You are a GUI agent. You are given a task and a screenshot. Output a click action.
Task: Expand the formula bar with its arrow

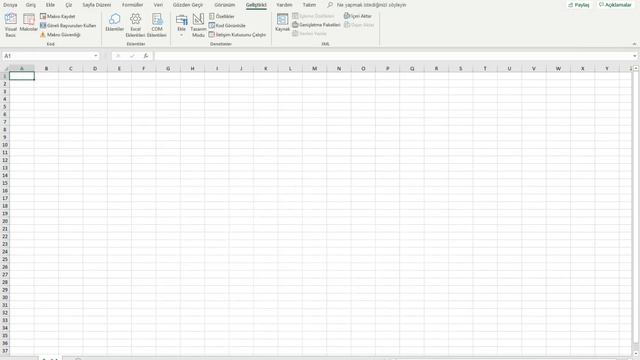tap(635, 56)
